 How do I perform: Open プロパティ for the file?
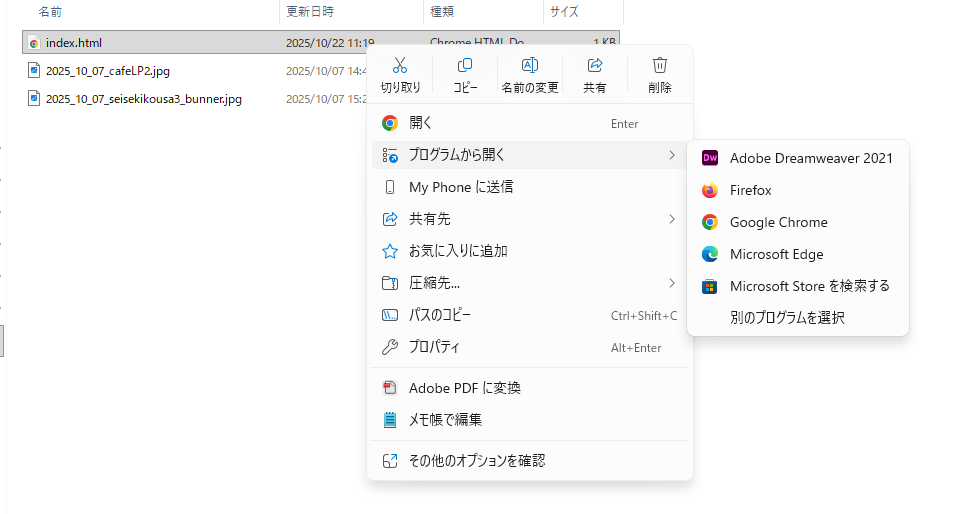coord(434,347)
